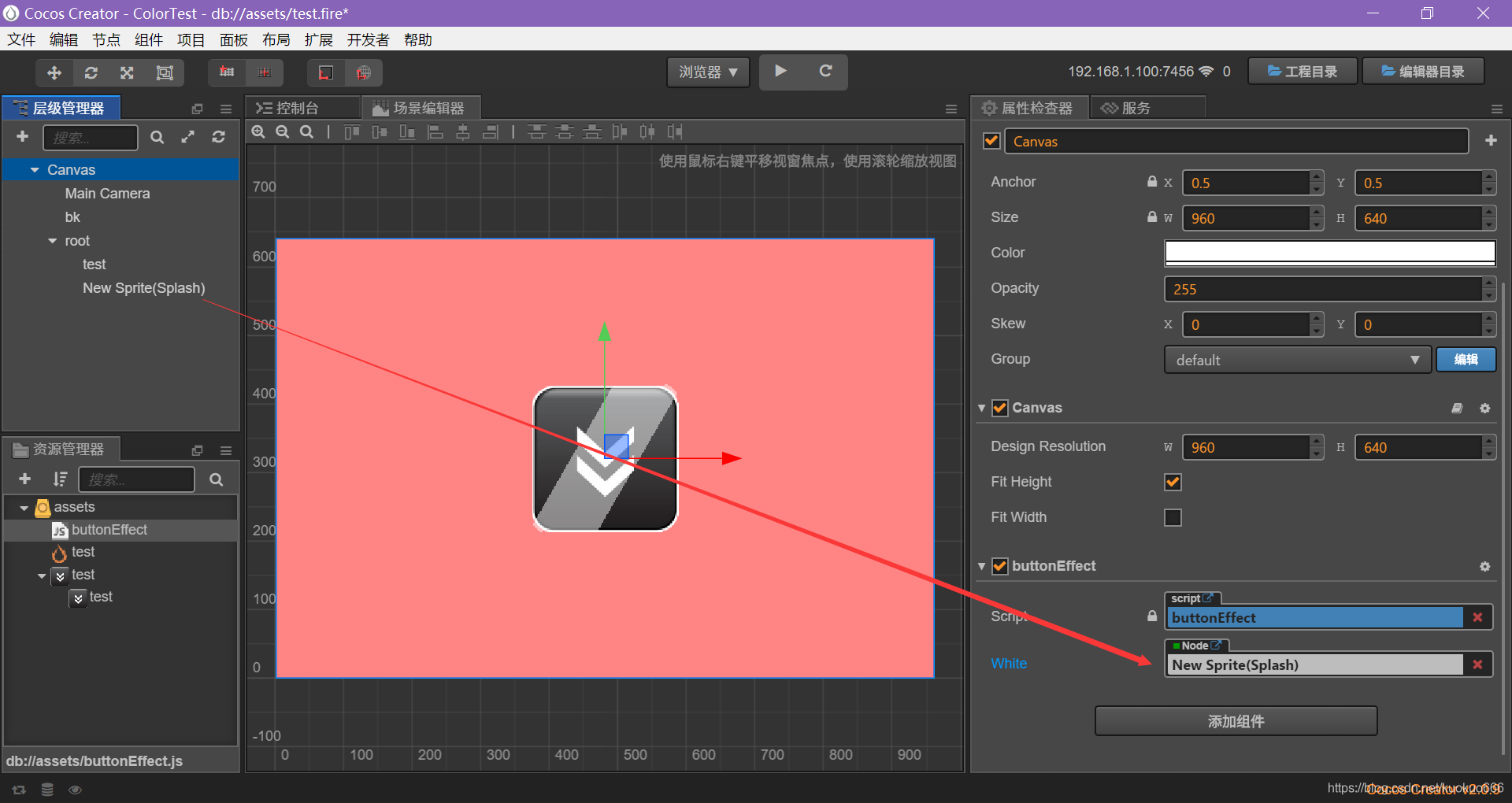Start browser preview with play button
The image size is (1512, 803).
780,71
